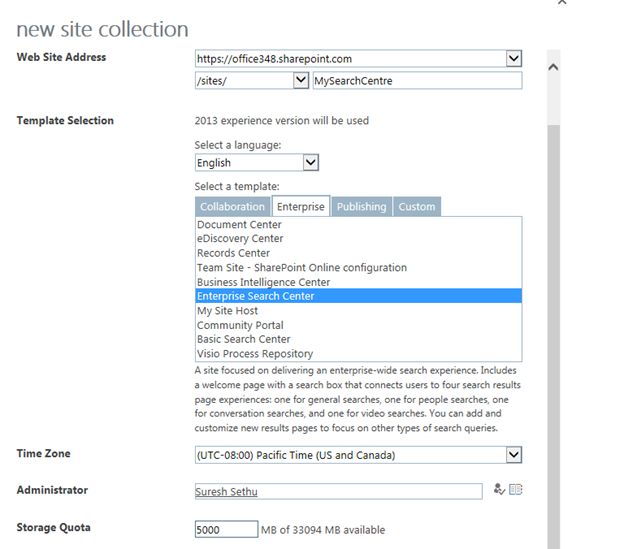Click the Check Names icon beside Administrator
The width and height of the screenshot is (624, 549).
(x=499, y=489)
